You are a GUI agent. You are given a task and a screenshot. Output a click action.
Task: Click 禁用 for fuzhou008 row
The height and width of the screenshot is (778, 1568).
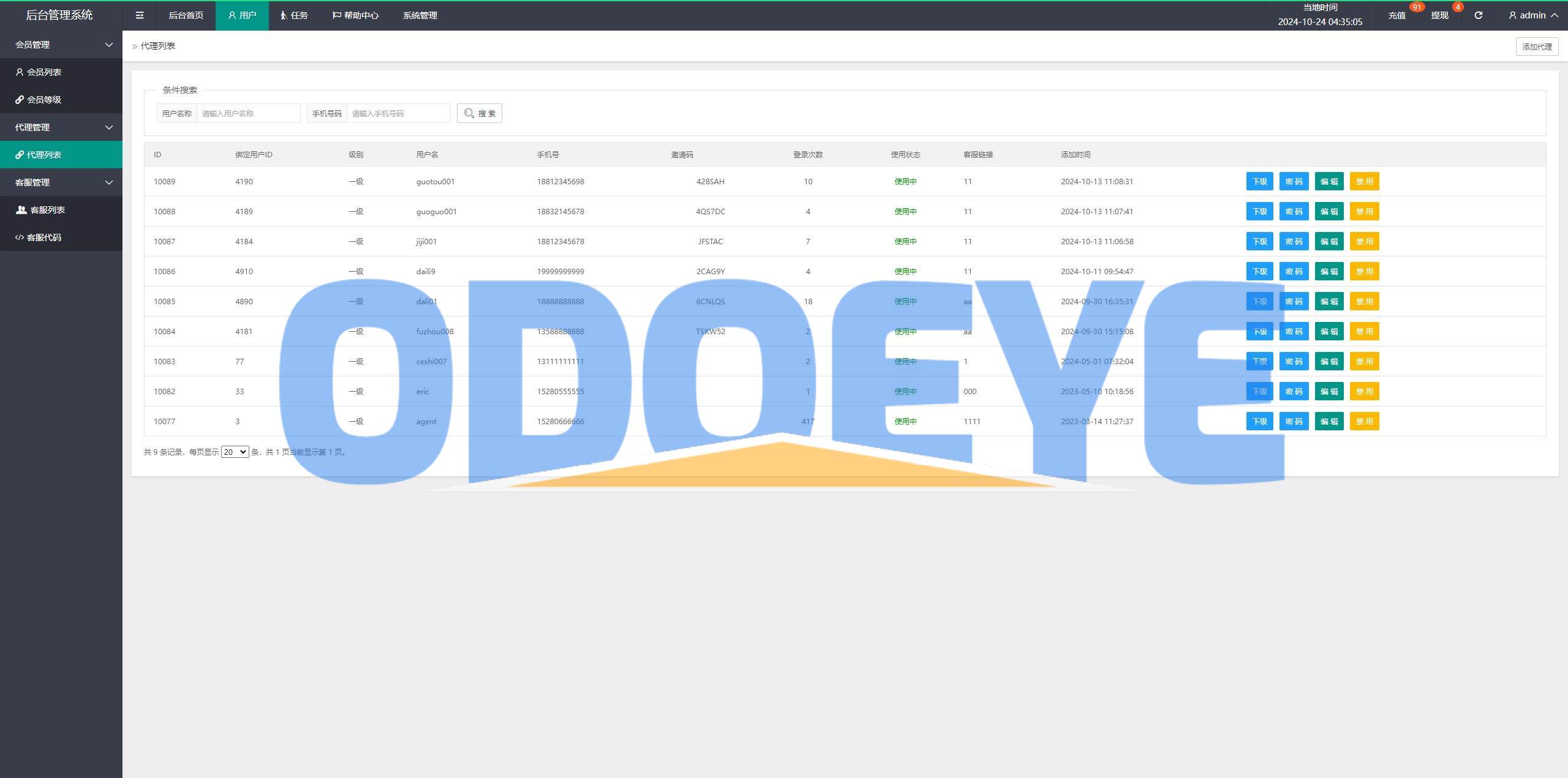tap(1364, 331)
